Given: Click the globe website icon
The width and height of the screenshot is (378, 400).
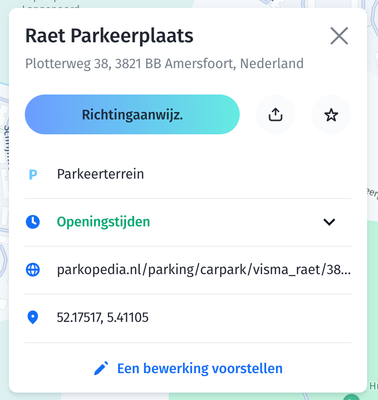Looking at the screenshot, I should click(x=33, y=270).
